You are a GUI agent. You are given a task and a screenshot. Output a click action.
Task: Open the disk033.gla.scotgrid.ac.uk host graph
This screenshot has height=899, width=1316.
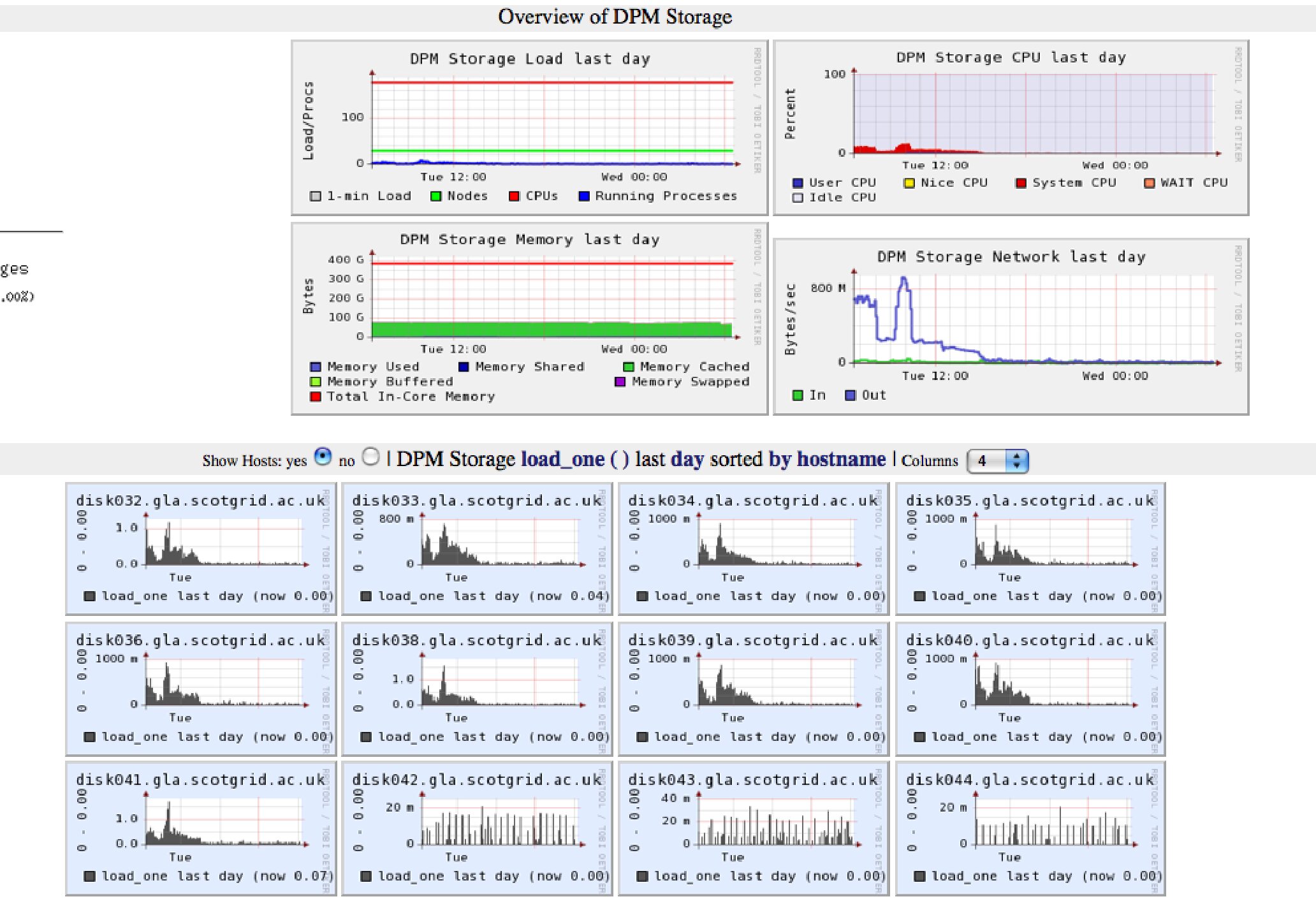[x=477, y=549]
